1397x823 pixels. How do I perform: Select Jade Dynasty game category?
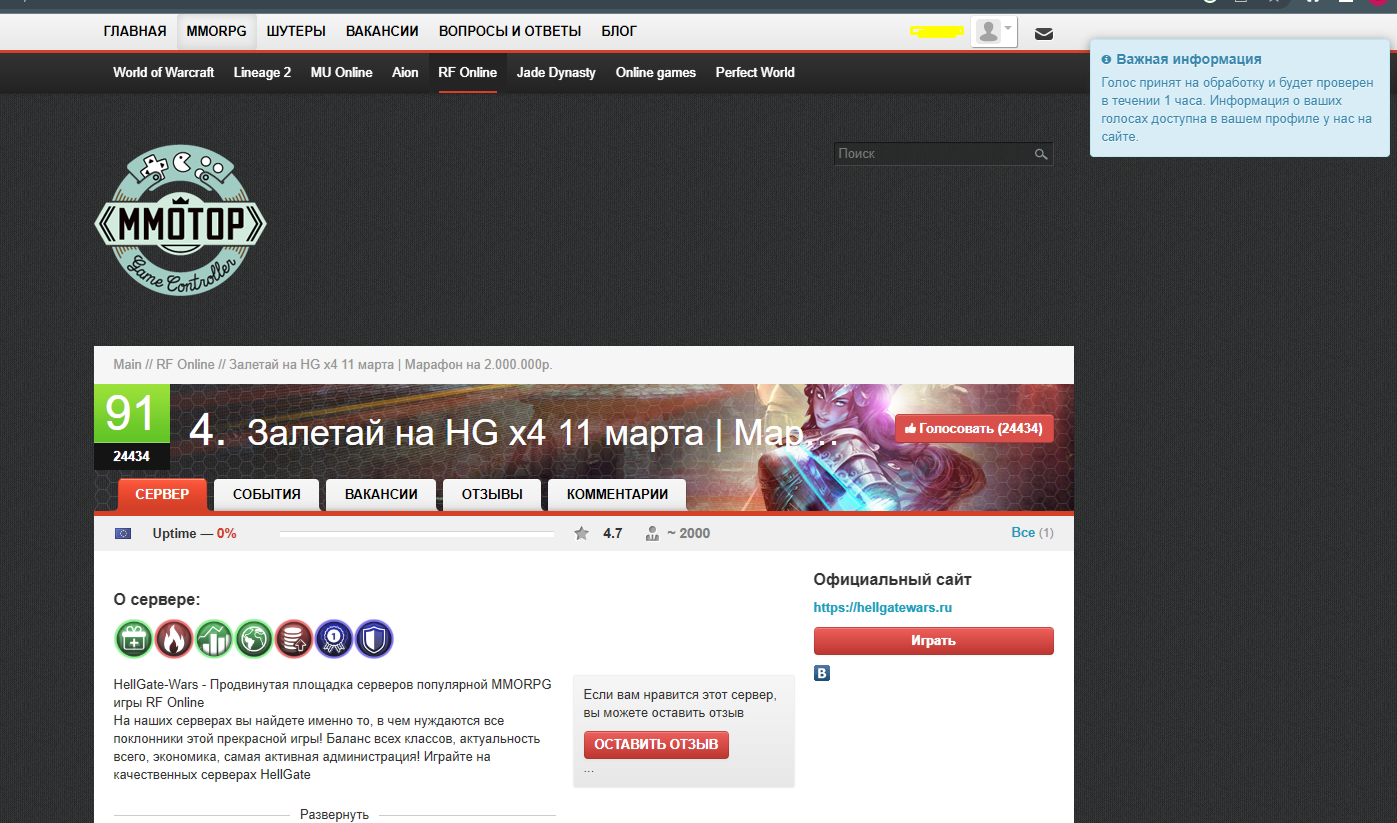tap(556, 72)
